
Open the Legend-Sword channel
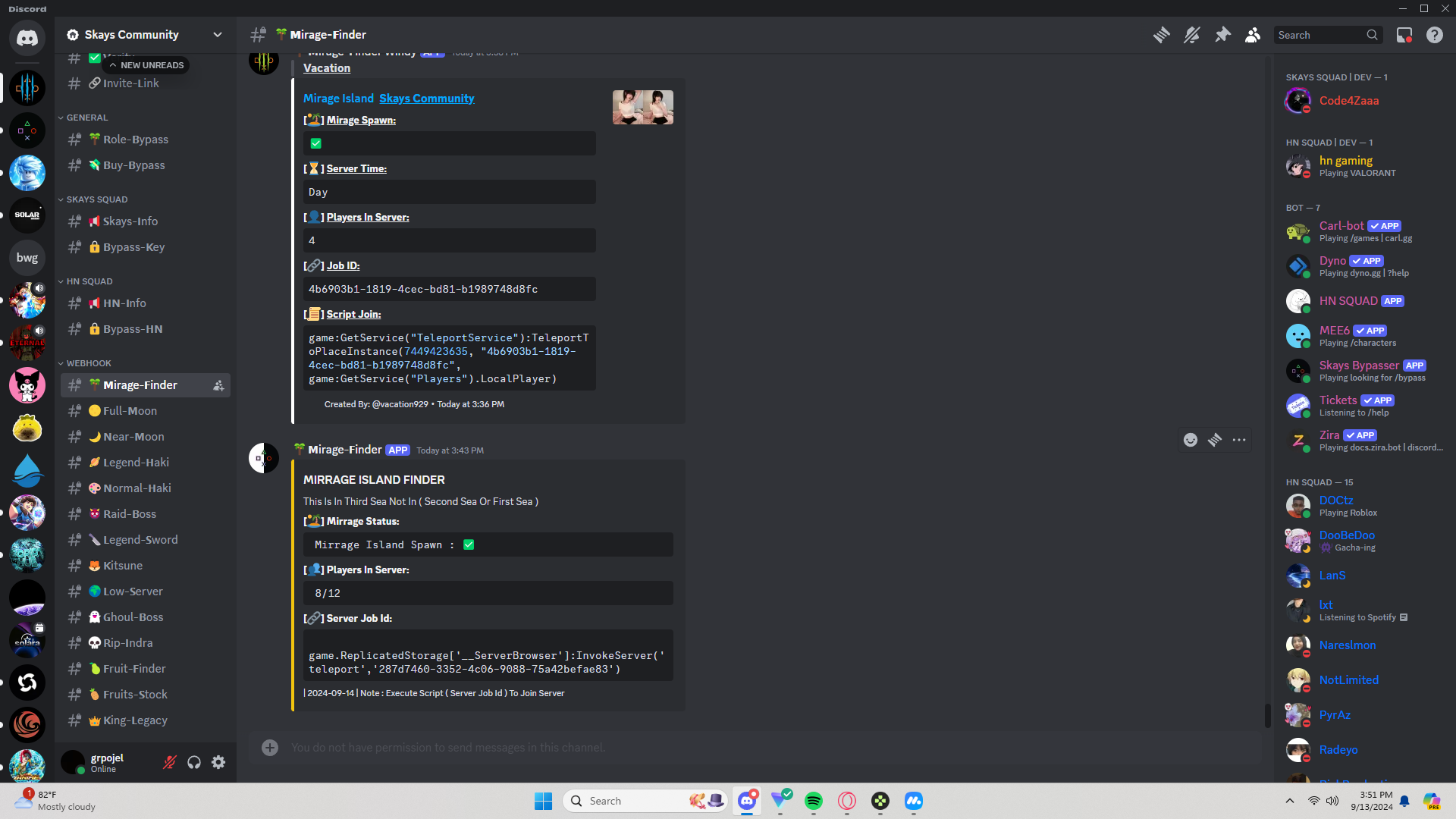pyautogui.click(x=146, y=540)
